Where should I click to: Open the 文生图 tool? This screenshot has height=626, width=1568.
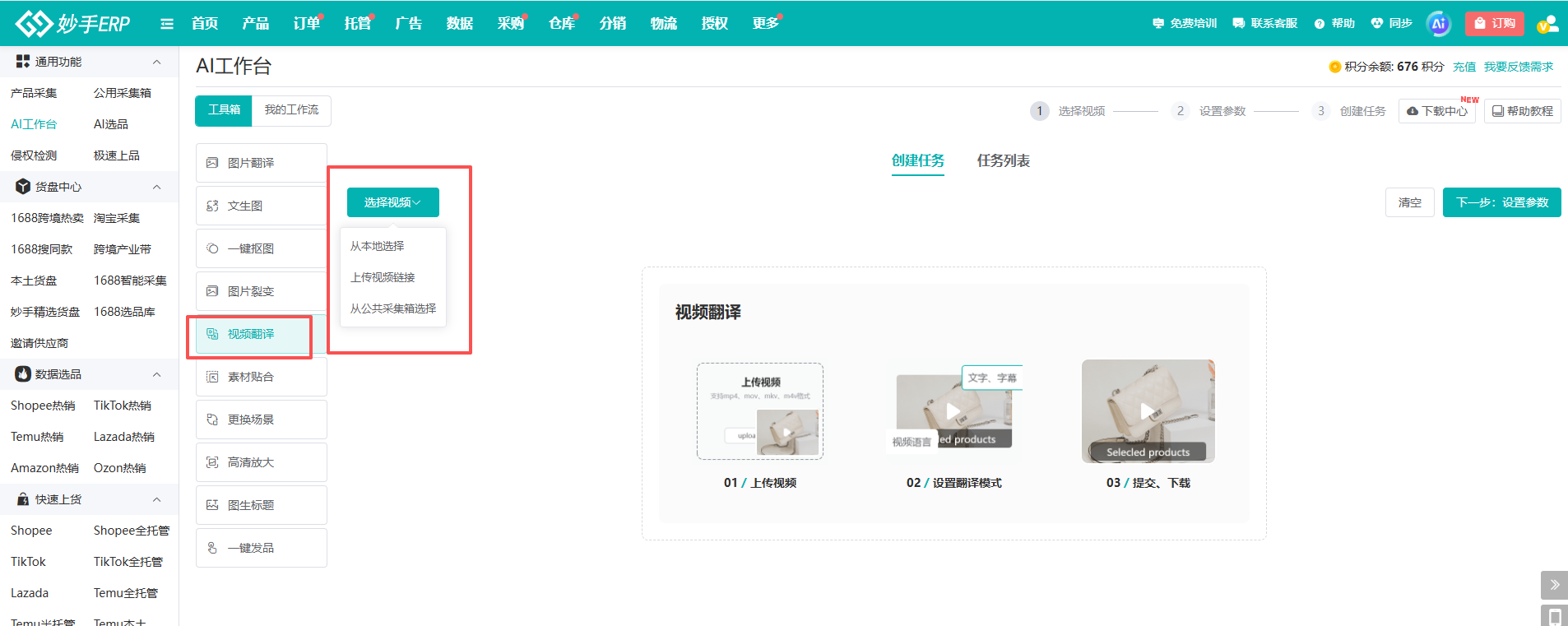261,206
